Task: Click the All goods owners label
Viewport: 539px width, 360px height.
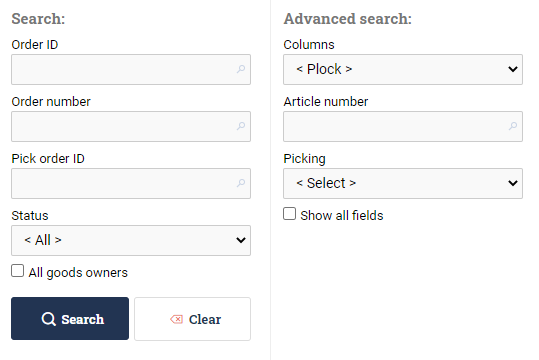Action: (78, 273)
